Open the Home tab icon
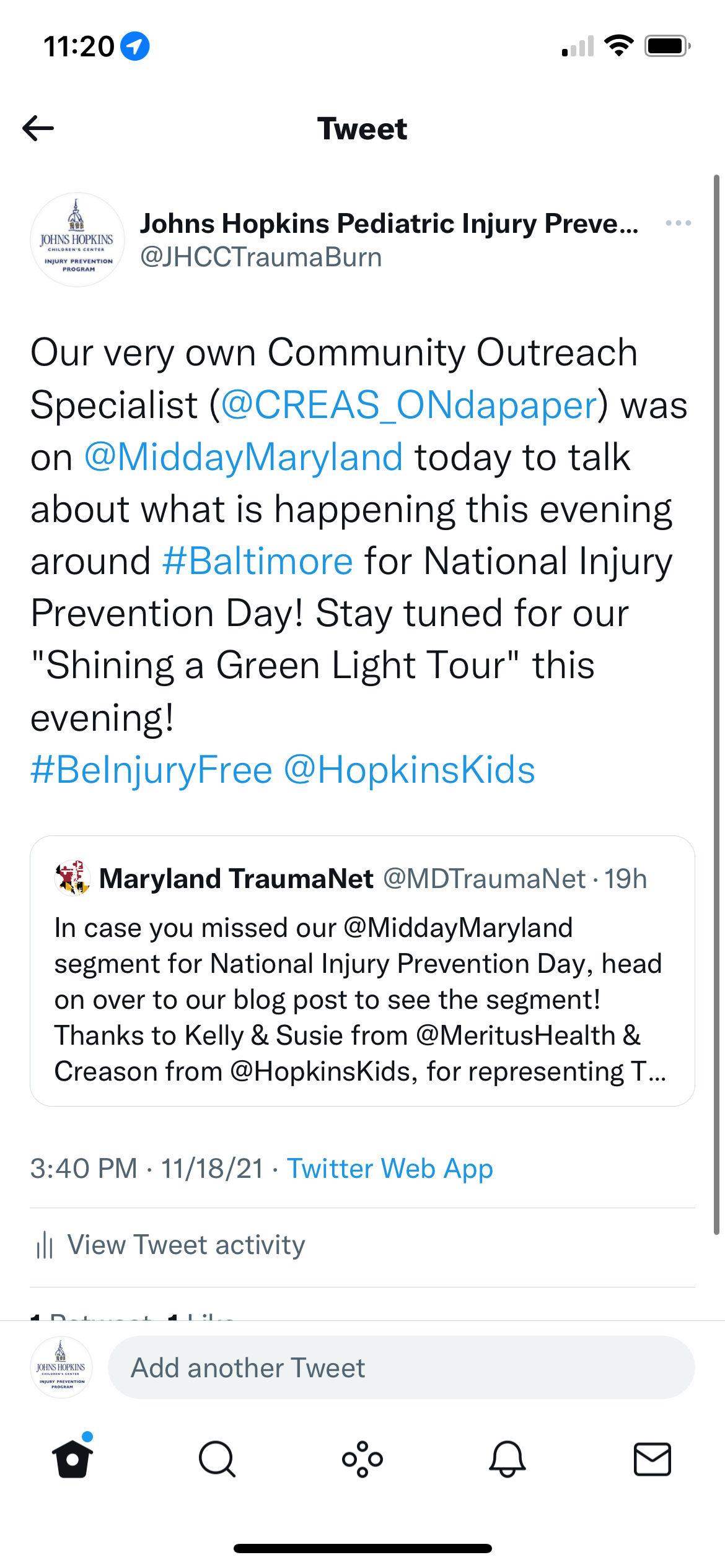 tap(72, 1458)
